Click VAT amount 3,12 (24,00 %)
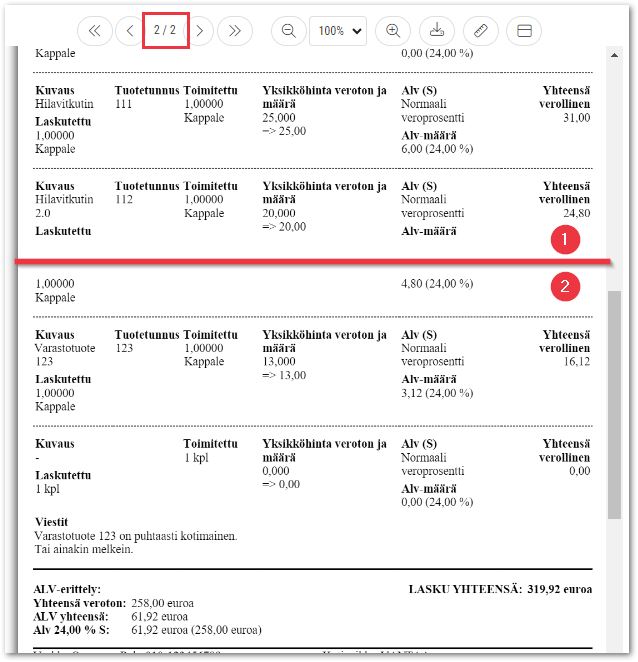Viewport: 638px width, 662px height. 437,393
